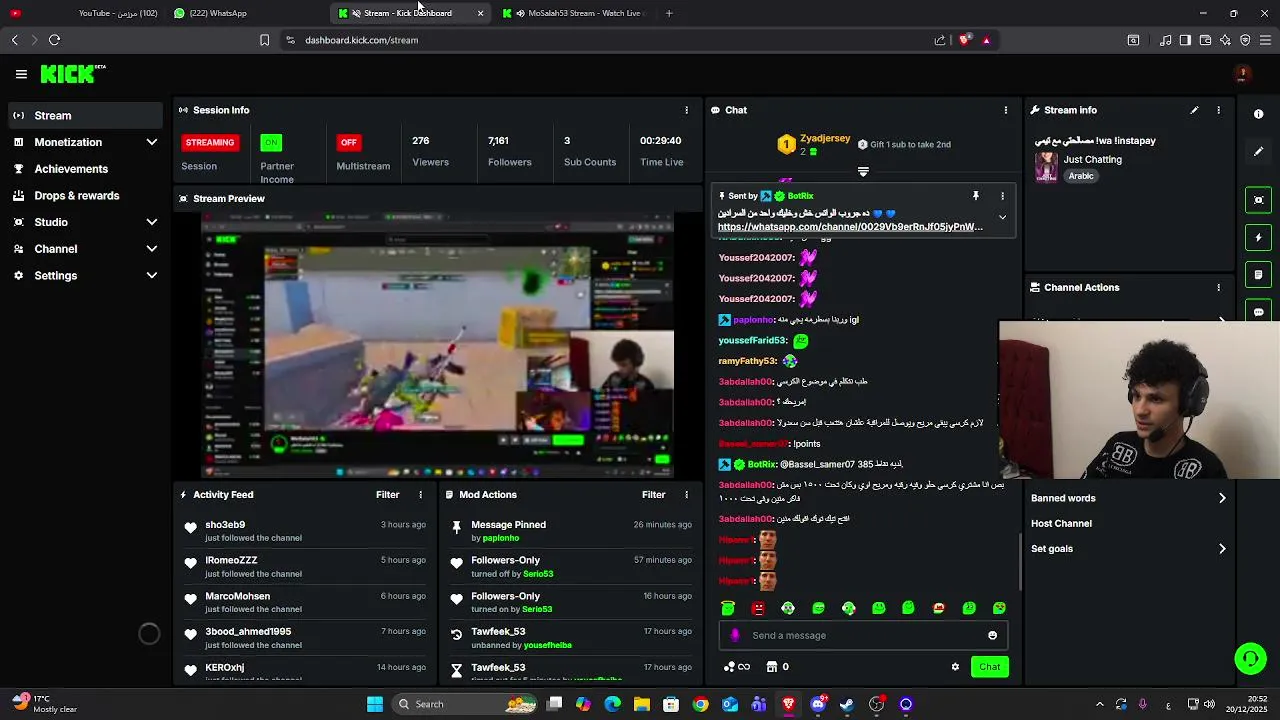This screenshot has width=1280, height=720.
Task: Open Discord from the taskbar
Action: [x=818, y=704]
